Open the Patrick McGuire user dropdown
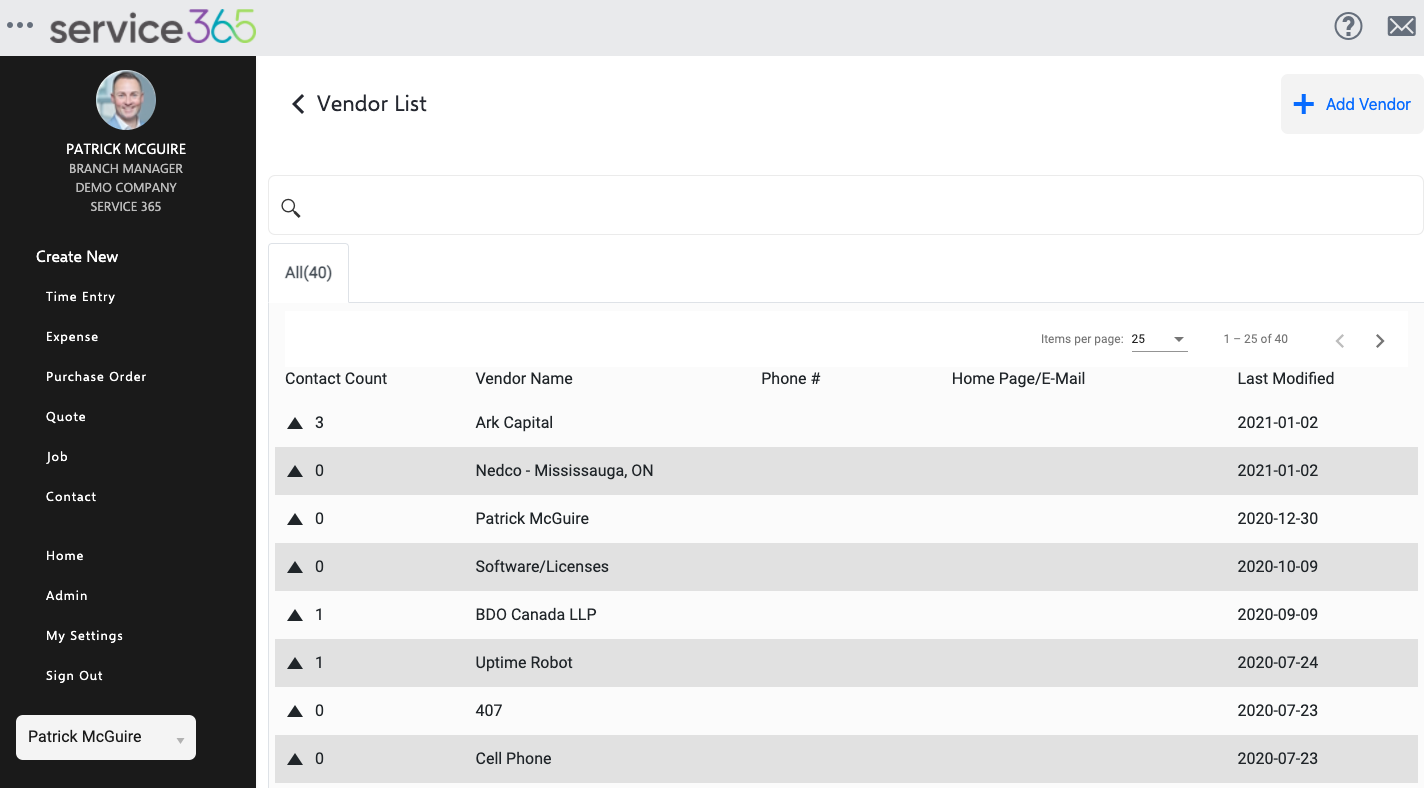This screenshot has height=788, width=1424. pyautogui.click(x=106, y=738)
